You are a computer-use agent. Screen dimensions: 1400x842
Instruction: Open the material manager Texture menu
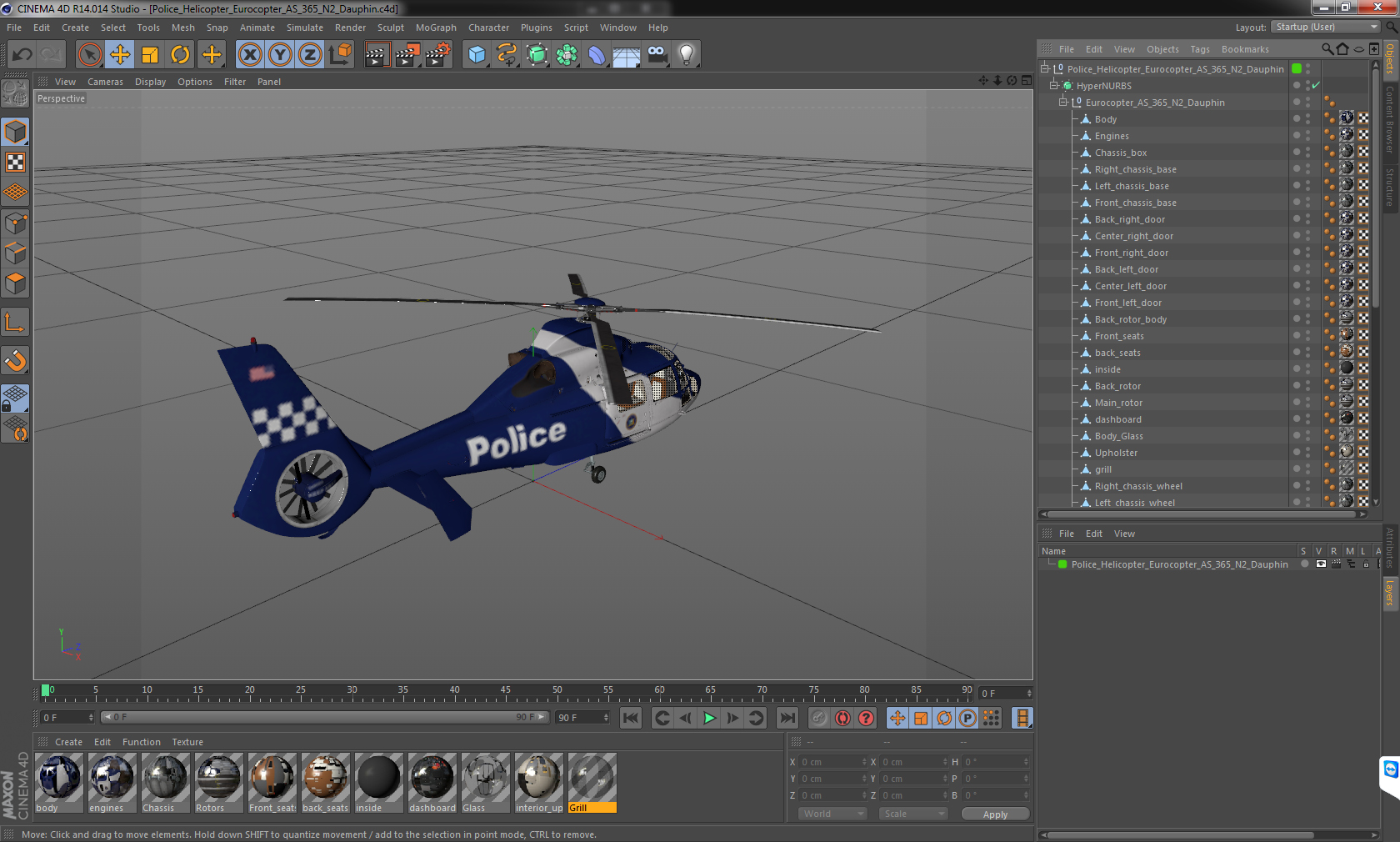tap(187, 742)
